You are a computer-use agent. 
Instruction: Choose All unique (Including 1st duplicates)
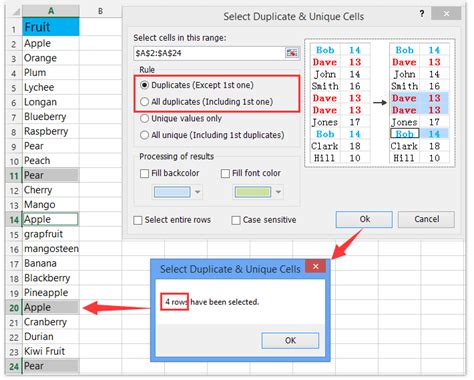212,135
